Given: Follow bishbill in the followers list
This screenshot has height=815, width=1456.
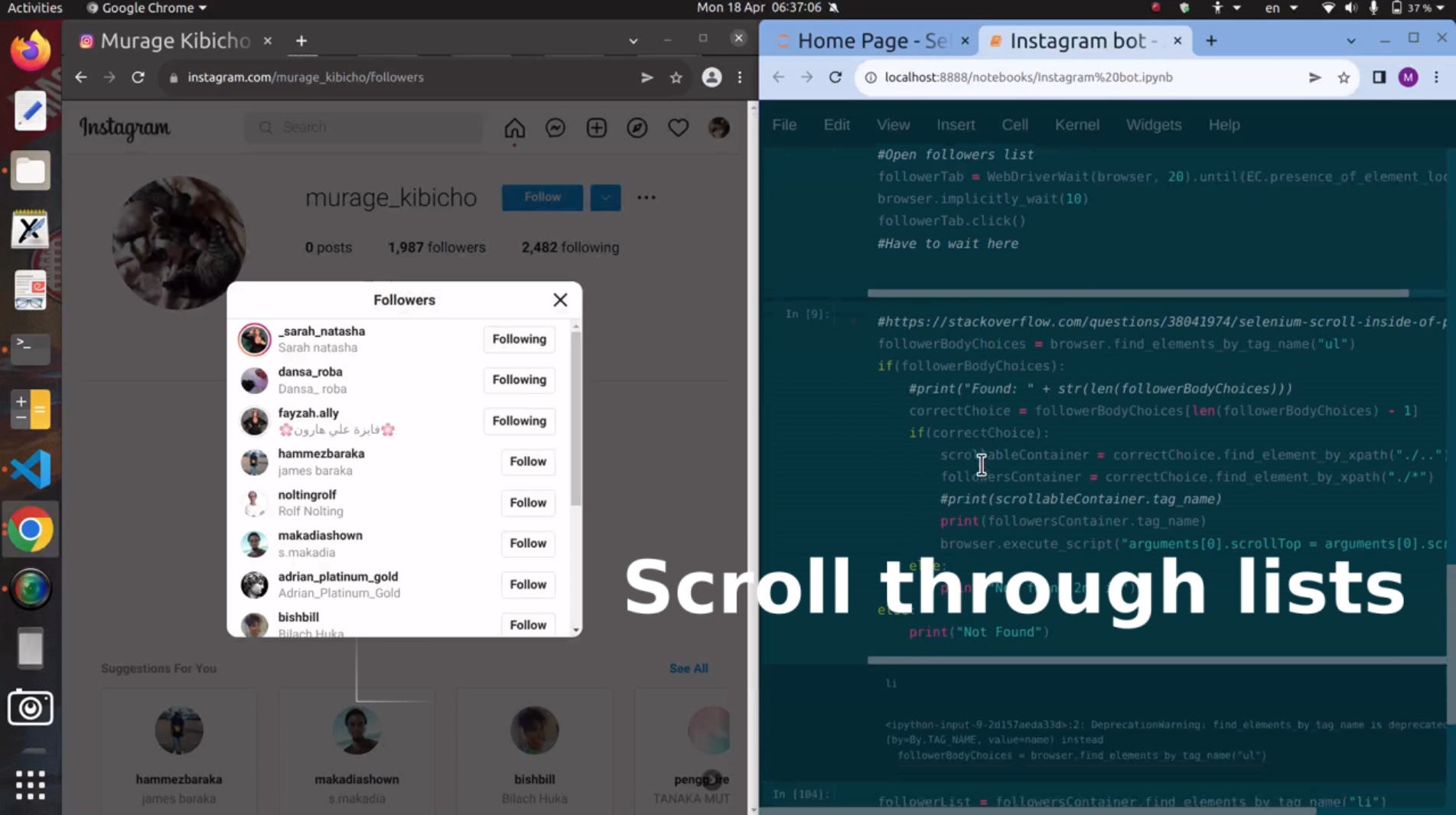Looking at the screenshot, I should pos(528,624).
